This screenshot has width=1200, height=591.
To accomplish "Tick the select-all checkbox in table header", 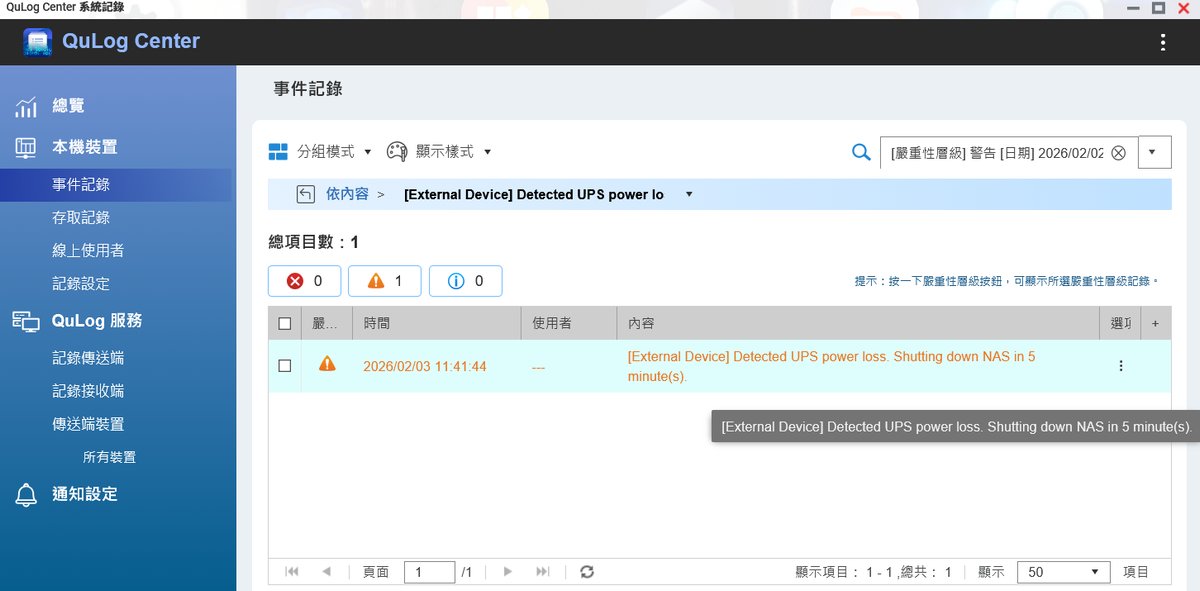I will pos(285,324).
